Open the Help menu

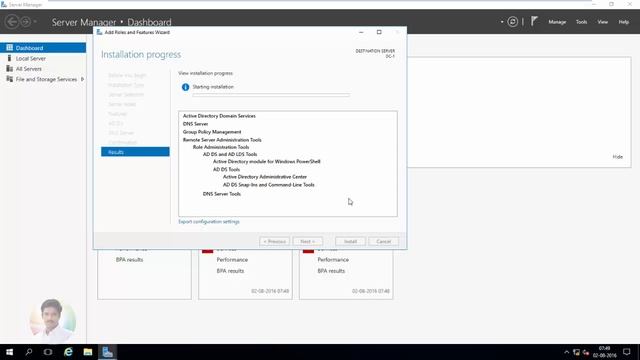coord(623,22)
